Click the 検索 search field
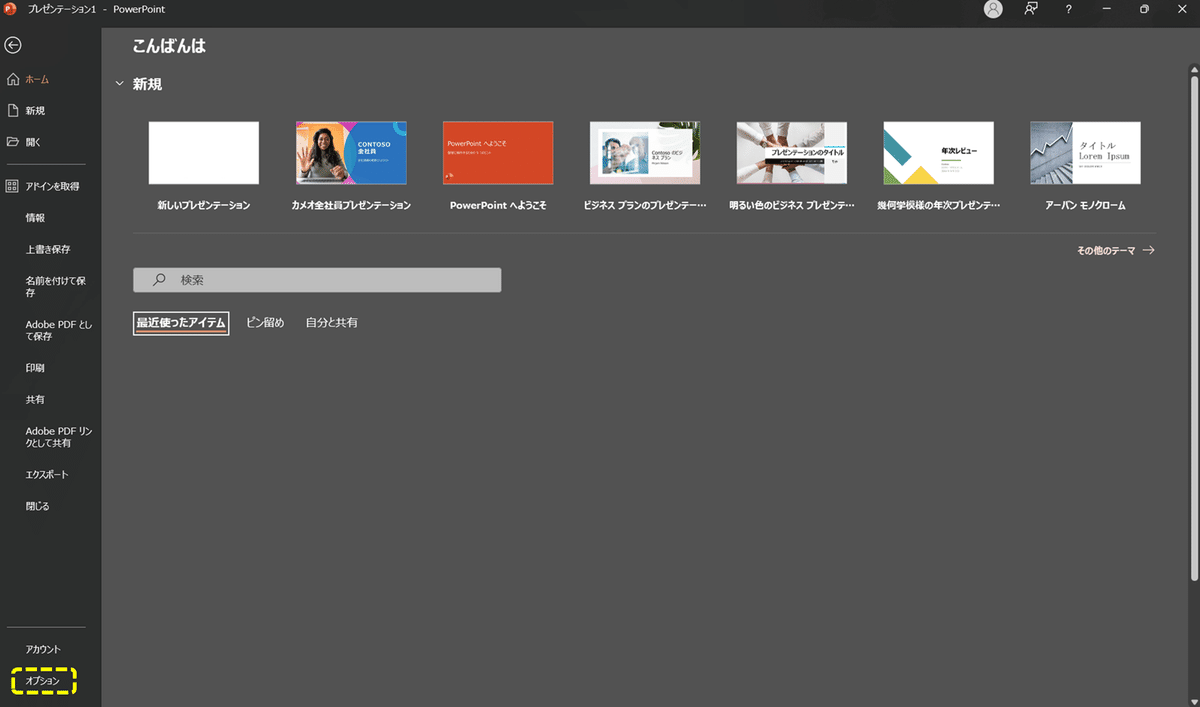Image resolution: width=1200 pixels, height=707 pixels. coord(317,280)
